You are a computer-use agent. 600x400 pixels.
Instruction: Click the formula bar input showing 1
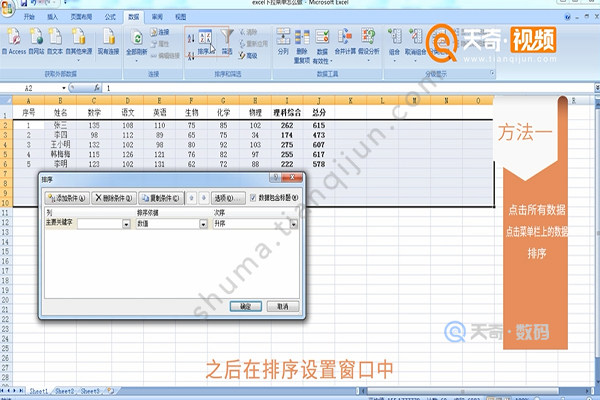(x=348, y=88)
